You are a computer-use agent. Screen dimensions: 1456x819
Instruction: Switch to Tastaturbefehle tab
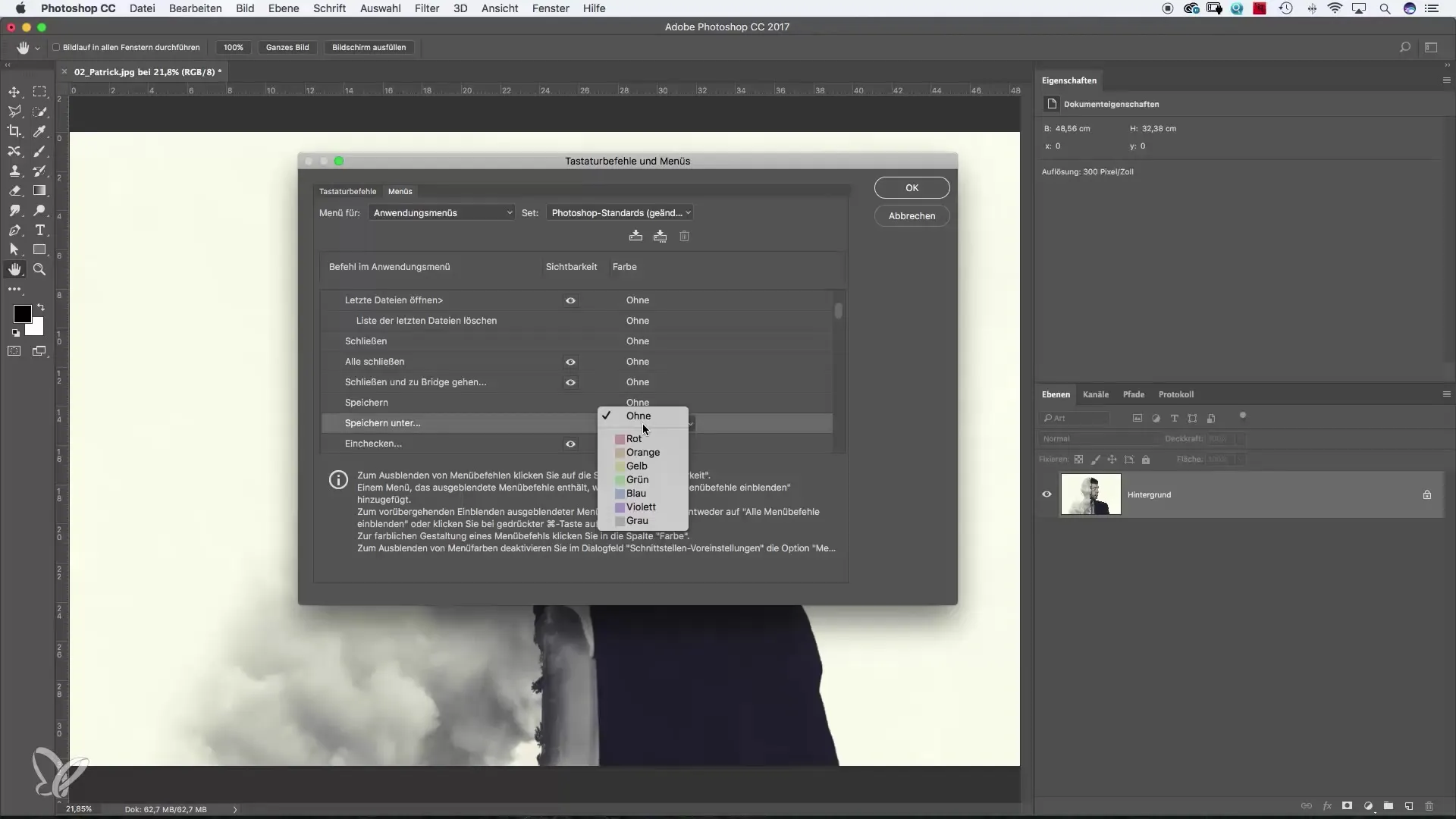click(347, 191)
